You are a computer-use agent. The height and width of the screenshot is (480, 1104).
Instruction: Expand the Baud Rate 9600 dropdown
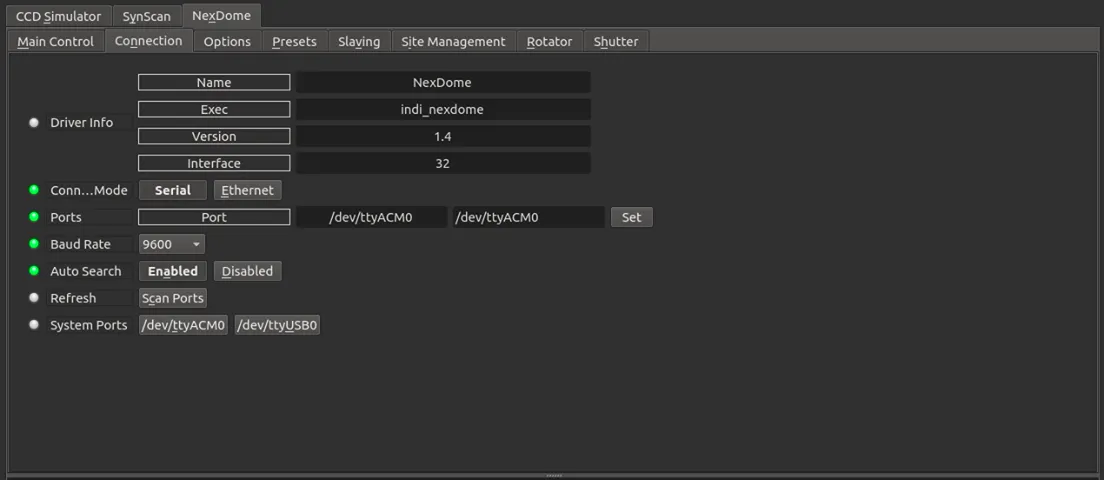click(x=172, y=244)
